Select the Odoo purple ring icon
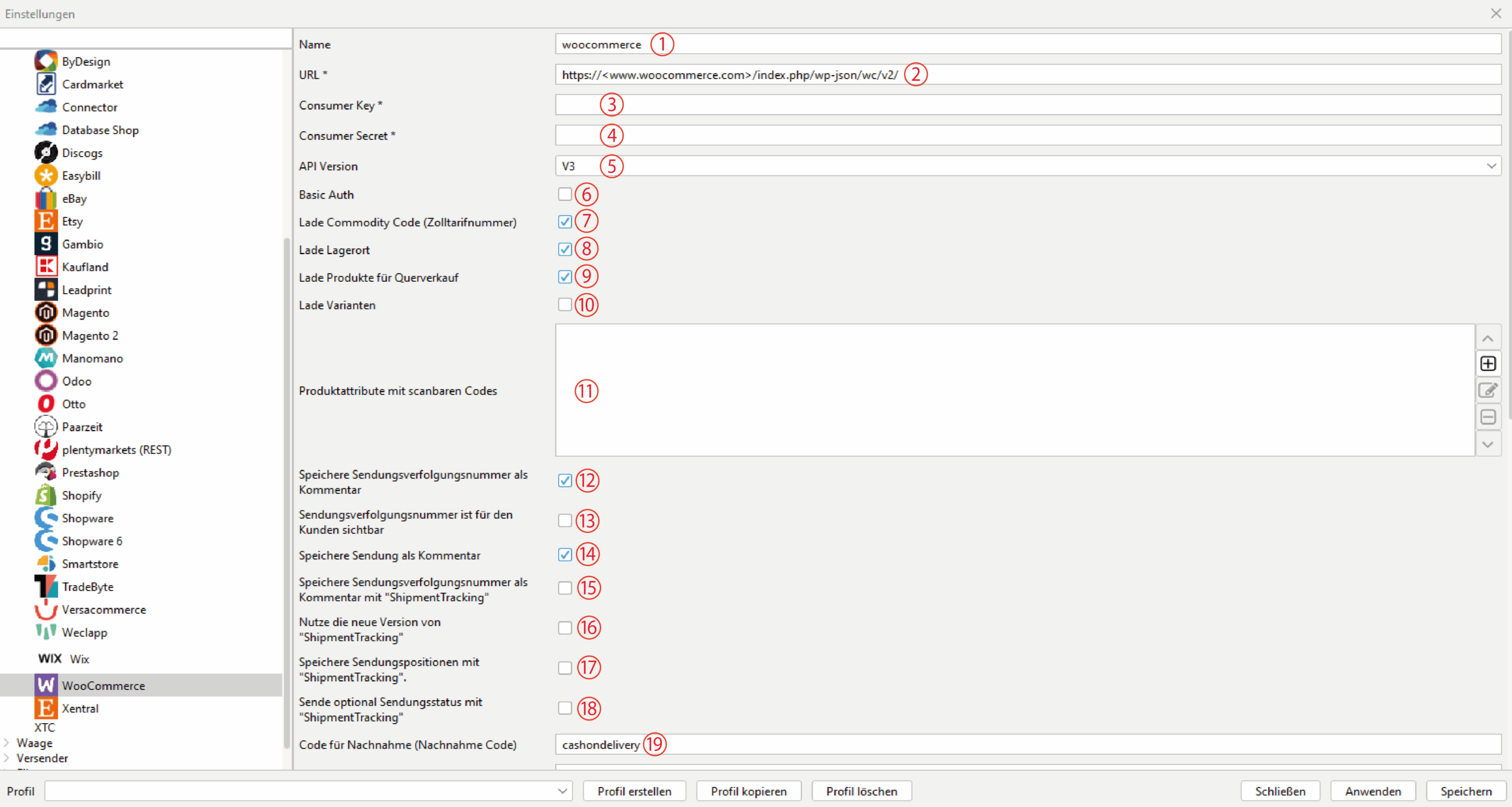Image resolution: width=1512 pixels, height=807 pixels. (46, 381)
